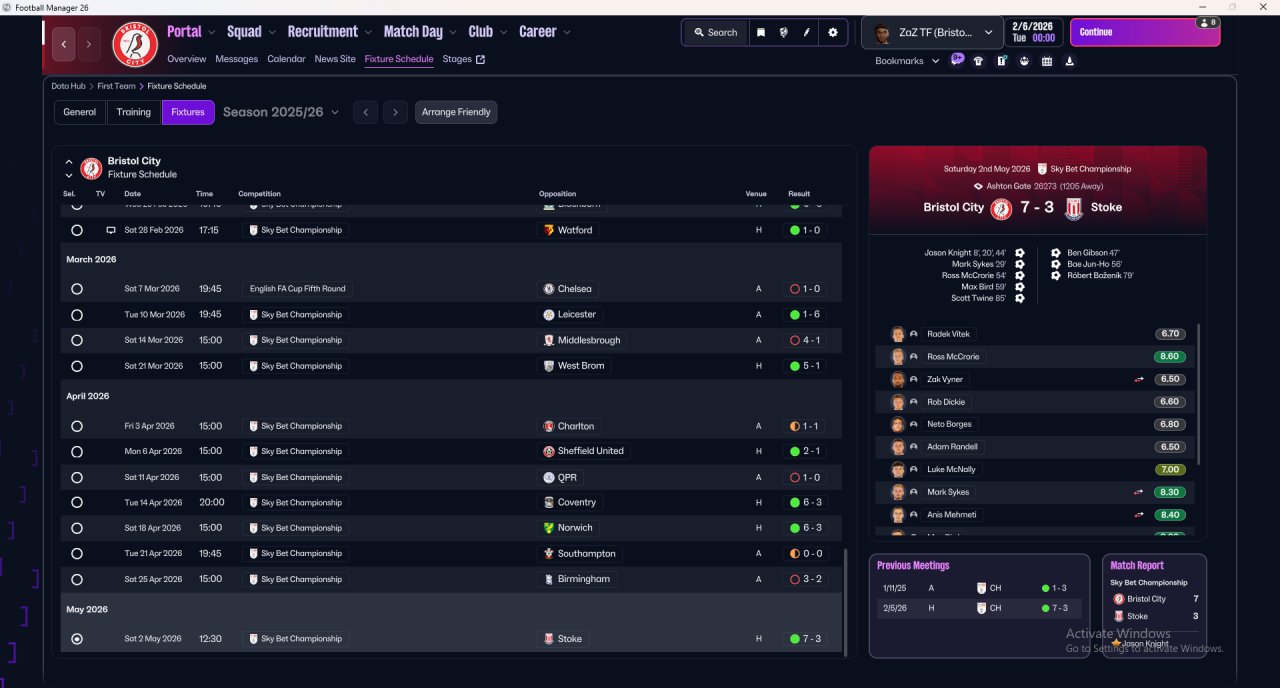This screenshot has height=688, width=1280.
Task: Click the bookmark icon beside Search
Action: [x=761, y=32]
